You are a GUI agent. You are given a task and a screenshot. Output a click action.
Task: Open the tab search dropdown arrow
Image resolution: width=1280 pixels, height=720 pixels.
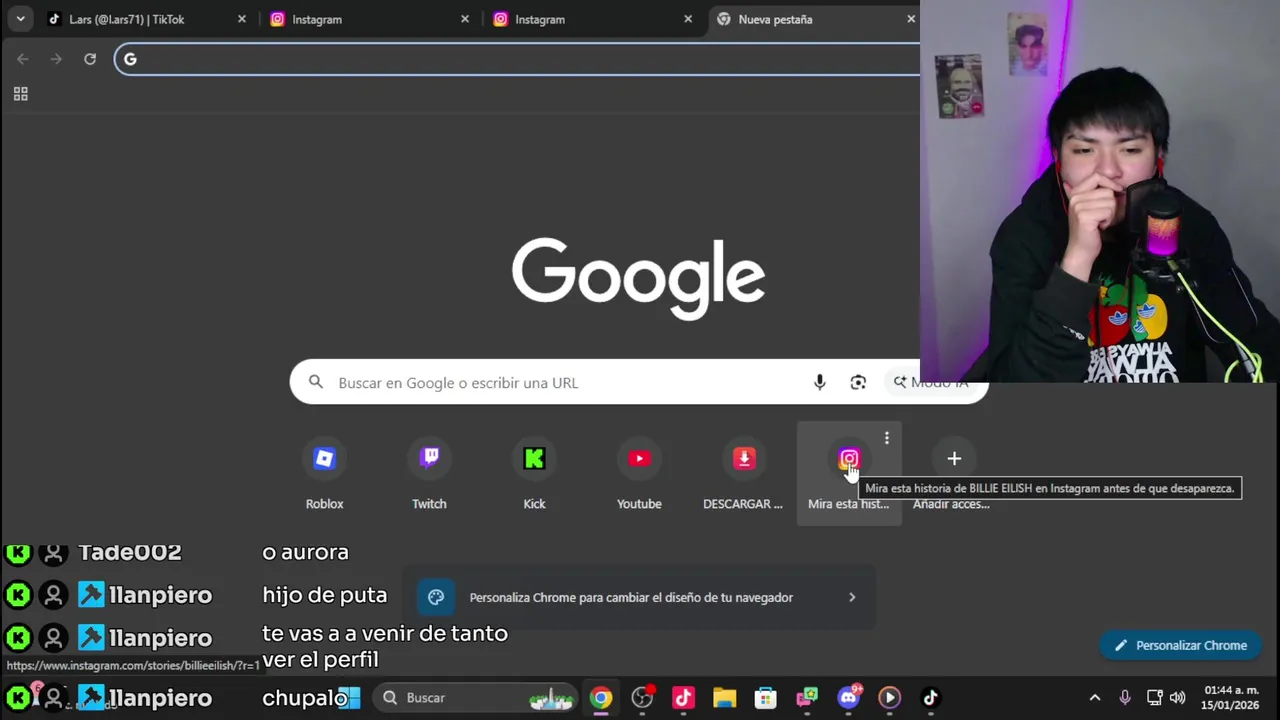(x=20, y=19)
